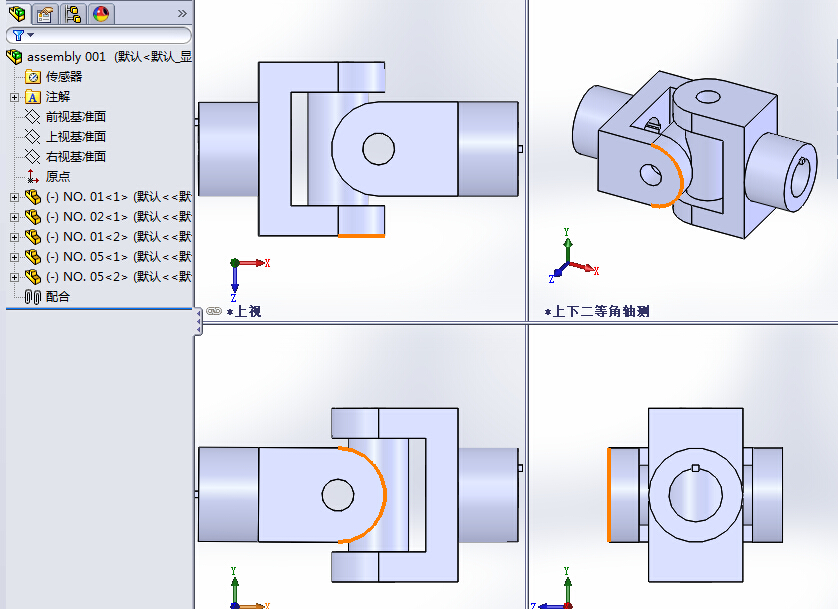Expand the NO. 05<1> component
Viewport: 838px width, 609px height.
pos(14,257)
